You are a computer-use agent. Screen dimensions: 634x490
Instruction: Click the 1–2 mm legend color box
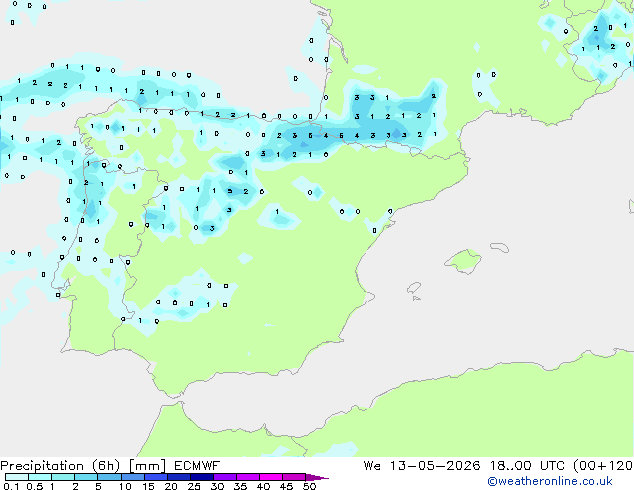point(63,477)
